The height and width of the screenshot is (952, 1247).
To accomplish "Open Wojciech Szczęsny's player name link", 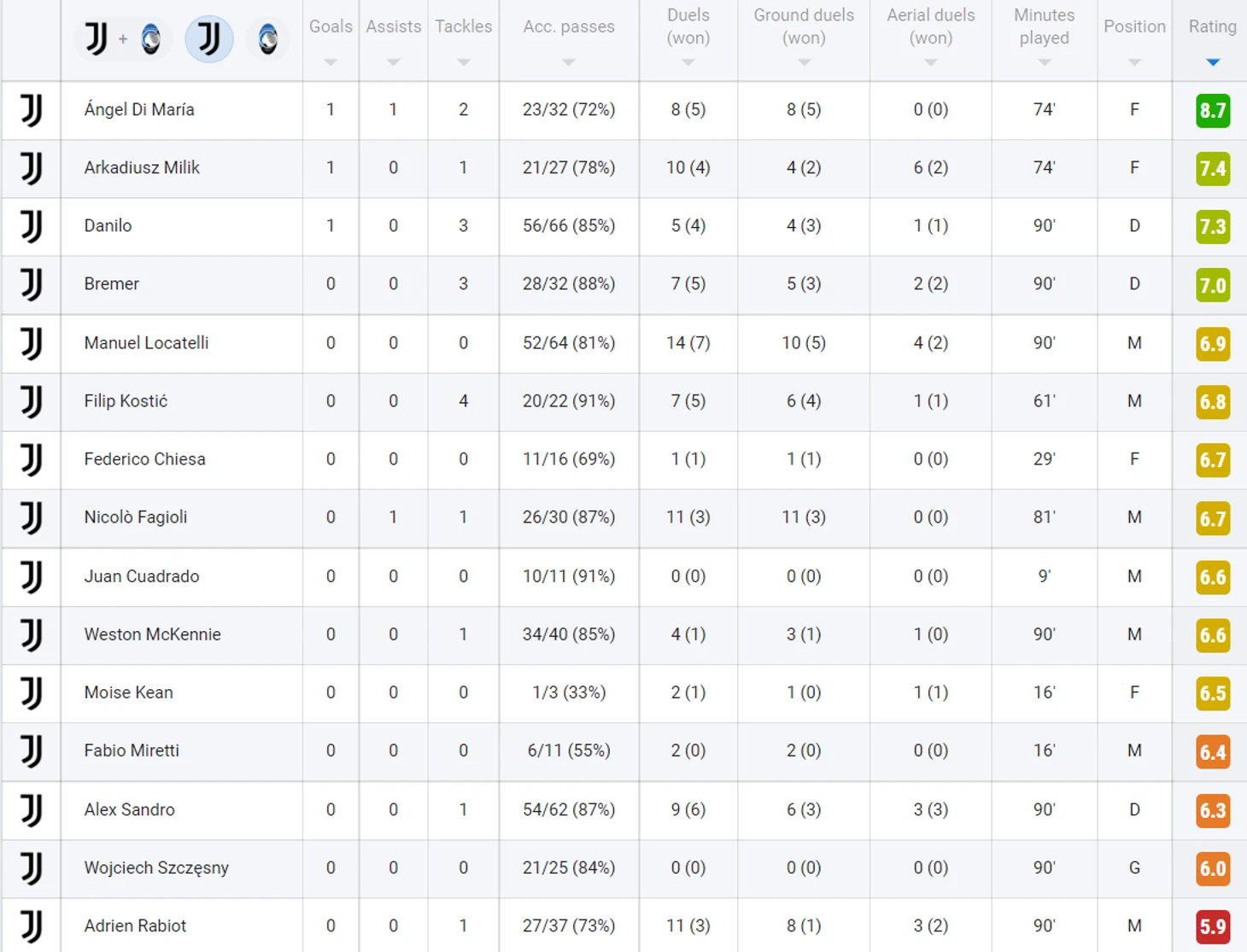I will pyautogui.click(x=156, y=868).
